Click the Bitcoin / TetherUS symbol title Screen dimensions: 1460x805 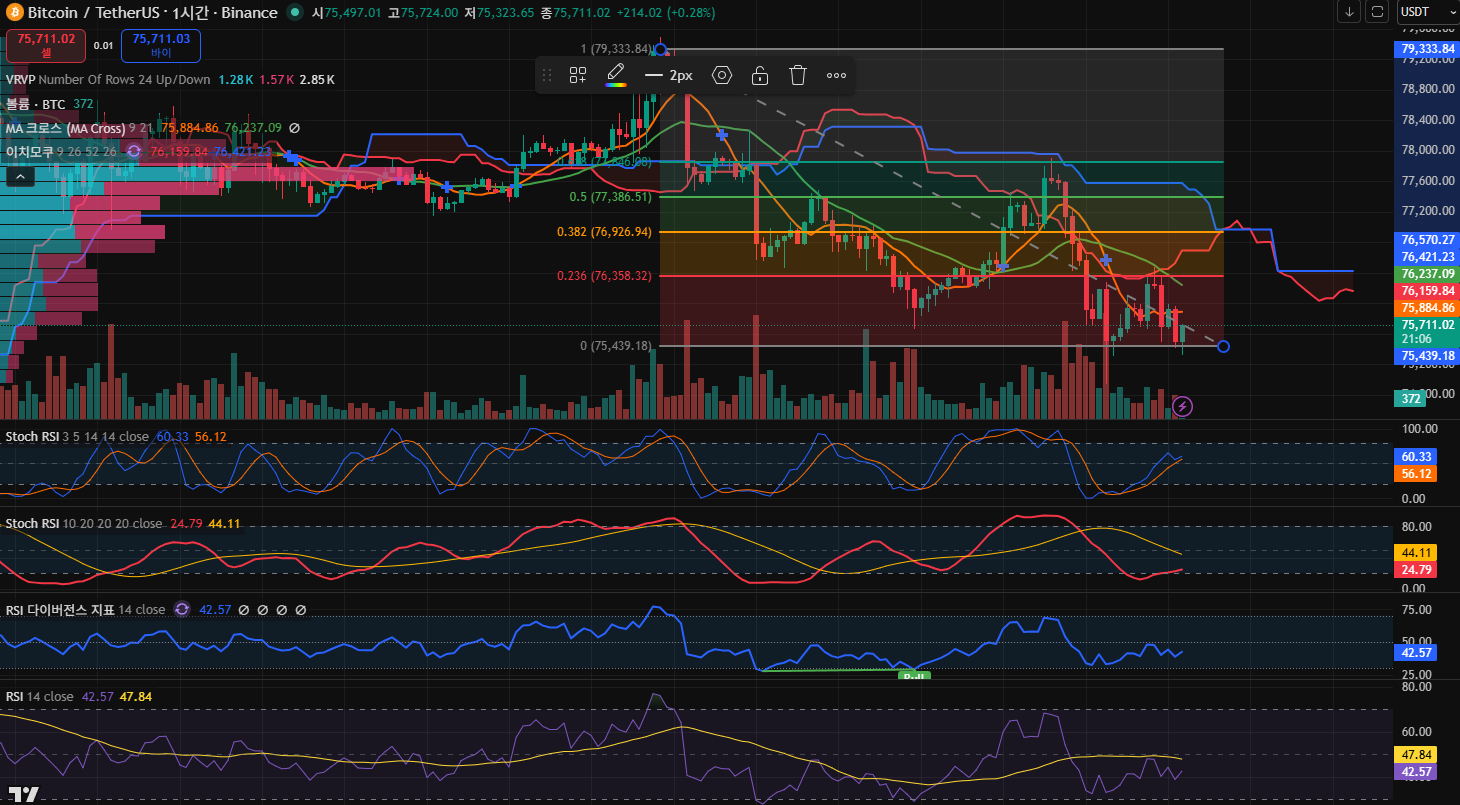[x=152, y=13]
